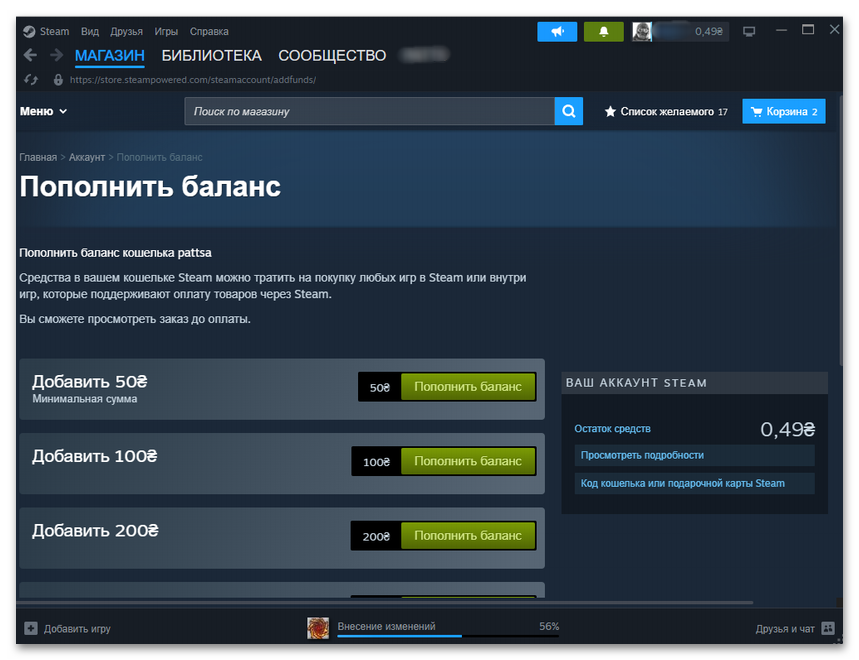Click the 56% progress value
The image size is (859, 660).
click(549, 626)
